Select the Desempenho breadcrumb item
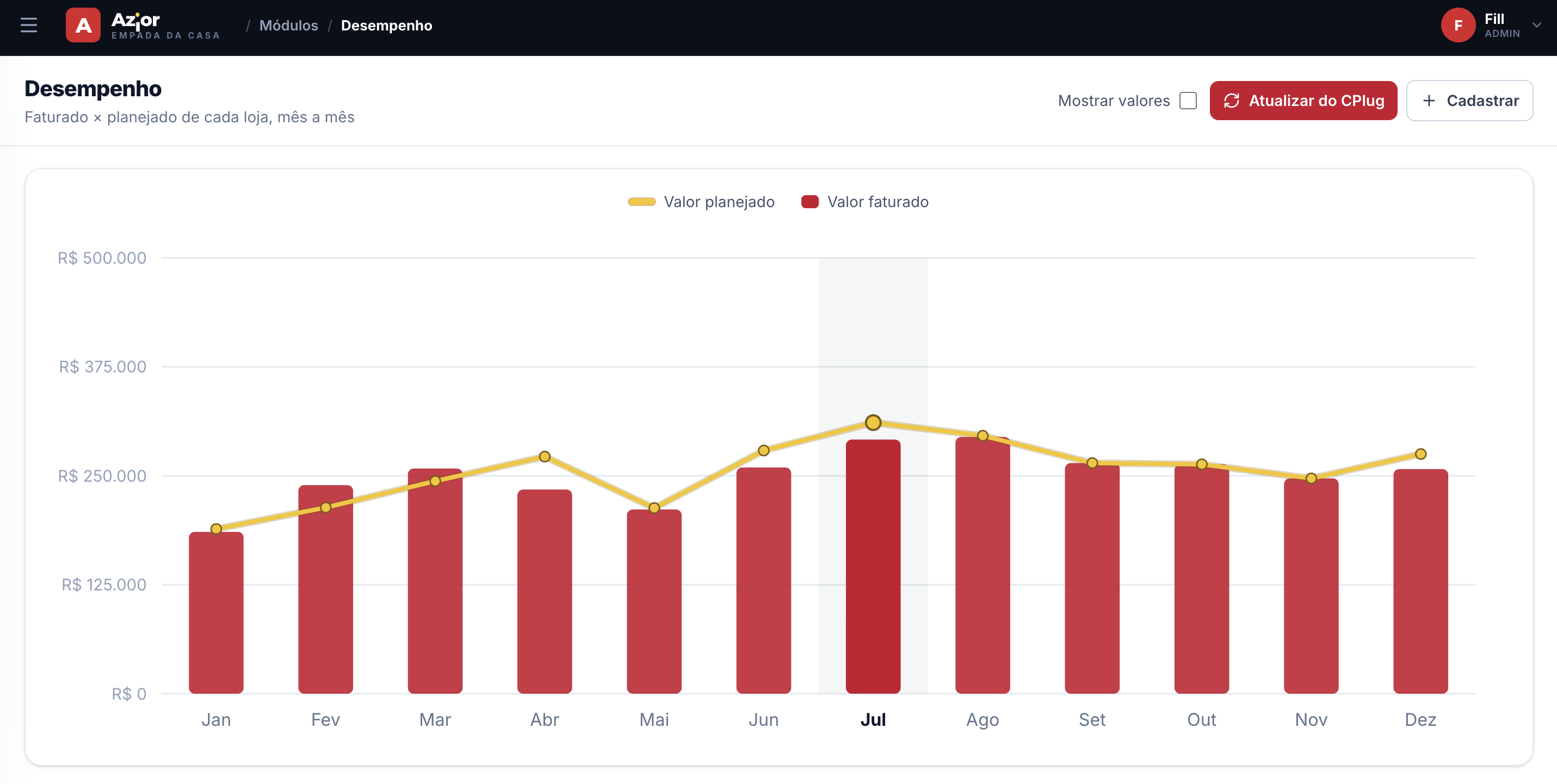The width and height of the screenshot is (1557, 784). [386, 26]
